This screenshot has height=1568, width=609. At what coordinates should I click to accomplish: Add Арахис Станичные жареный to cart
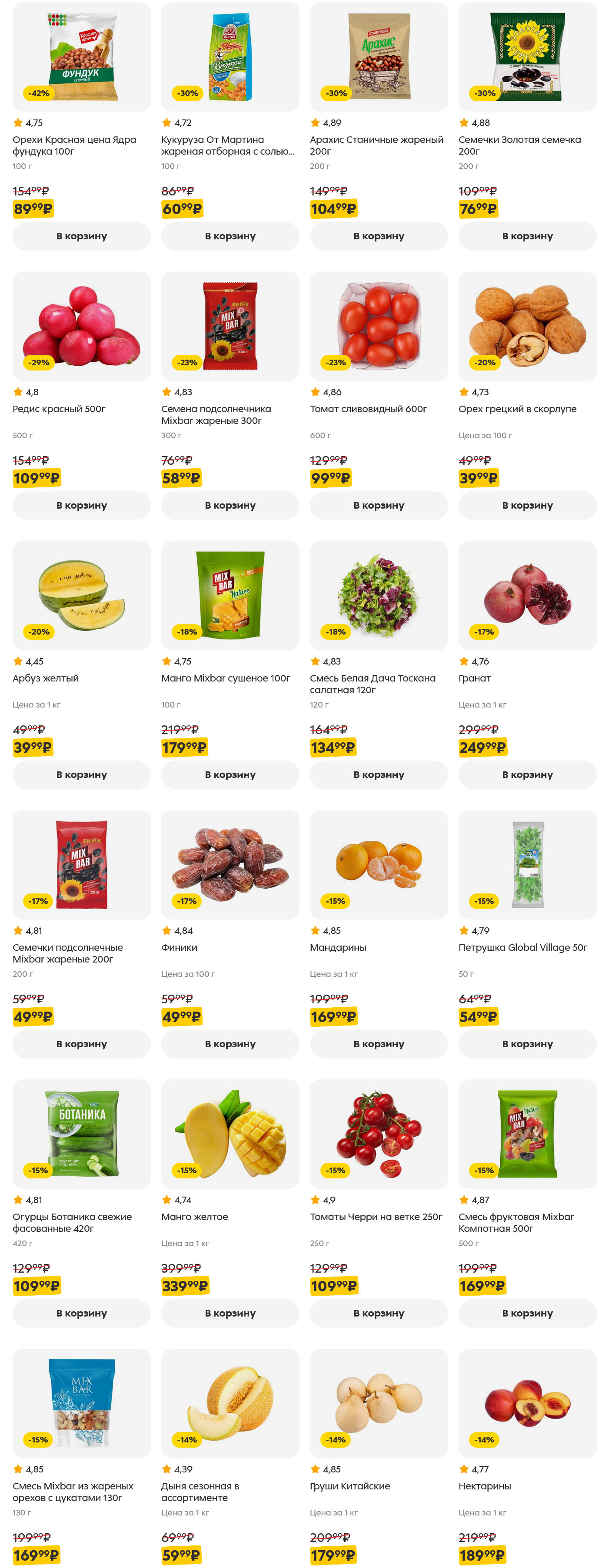point(378,236)
